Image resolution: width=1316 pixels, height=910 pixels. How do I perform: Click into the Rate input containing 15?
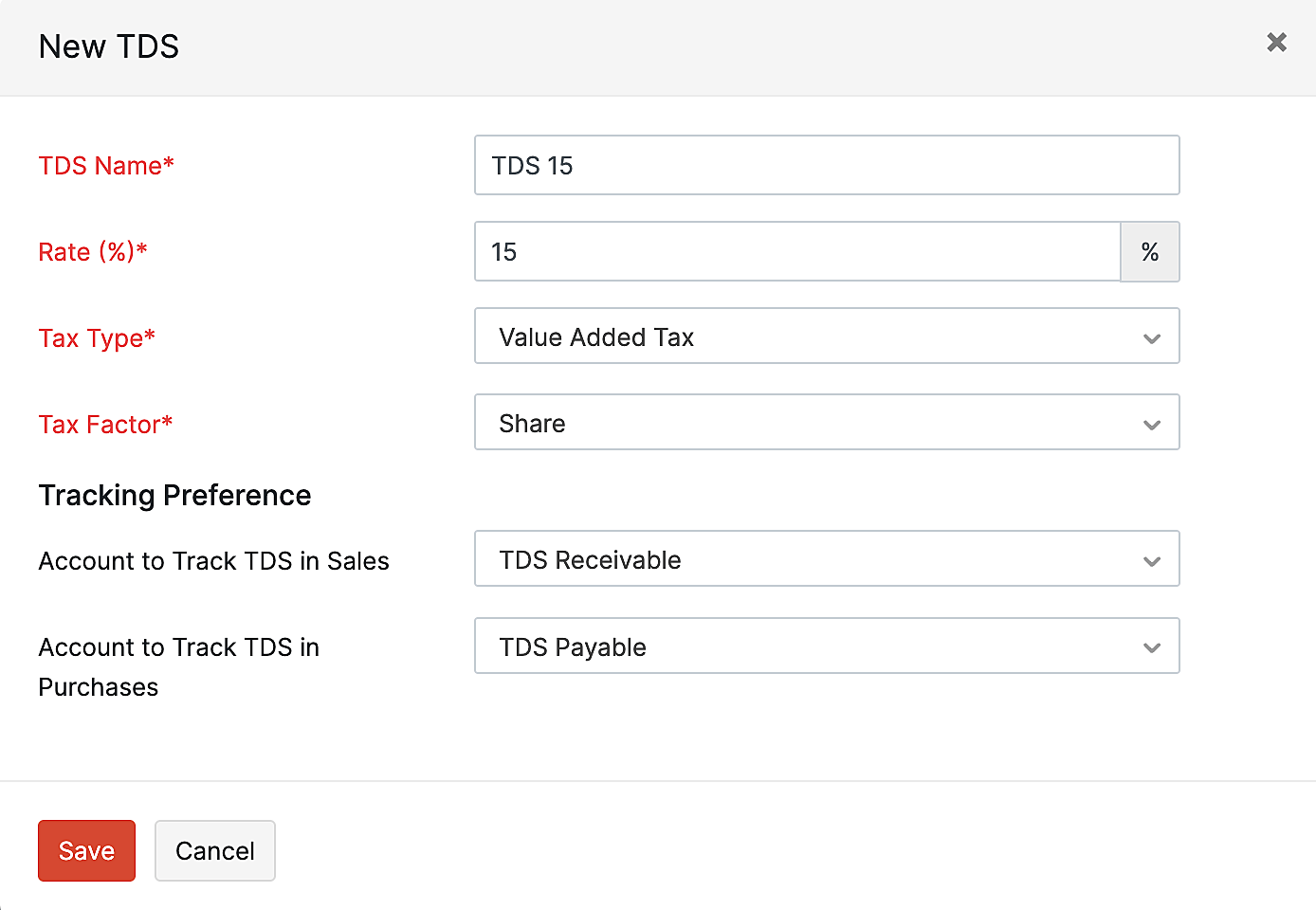point(796,252)
